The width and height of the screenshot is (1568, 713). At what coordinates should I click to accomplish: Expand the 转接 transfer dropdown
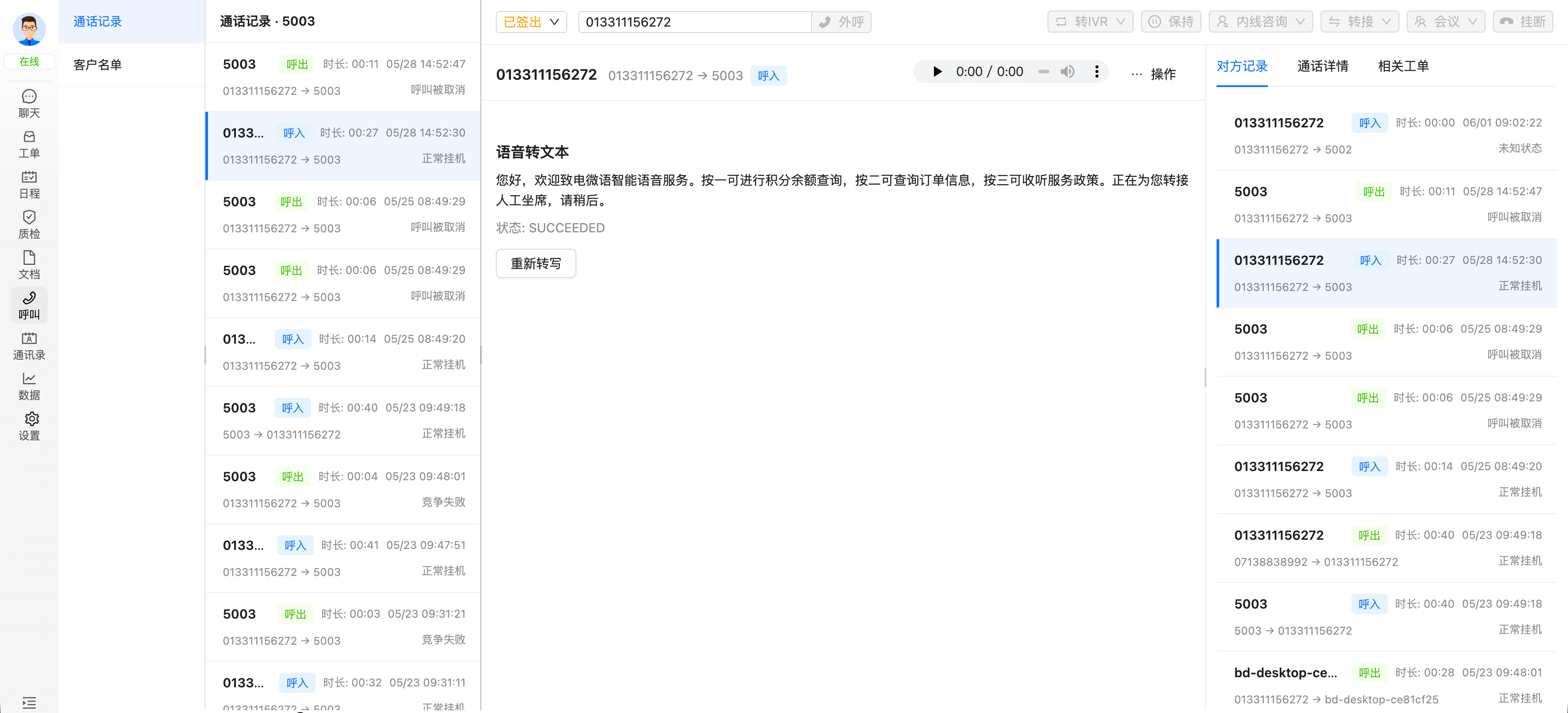[x=1360, y=22]
